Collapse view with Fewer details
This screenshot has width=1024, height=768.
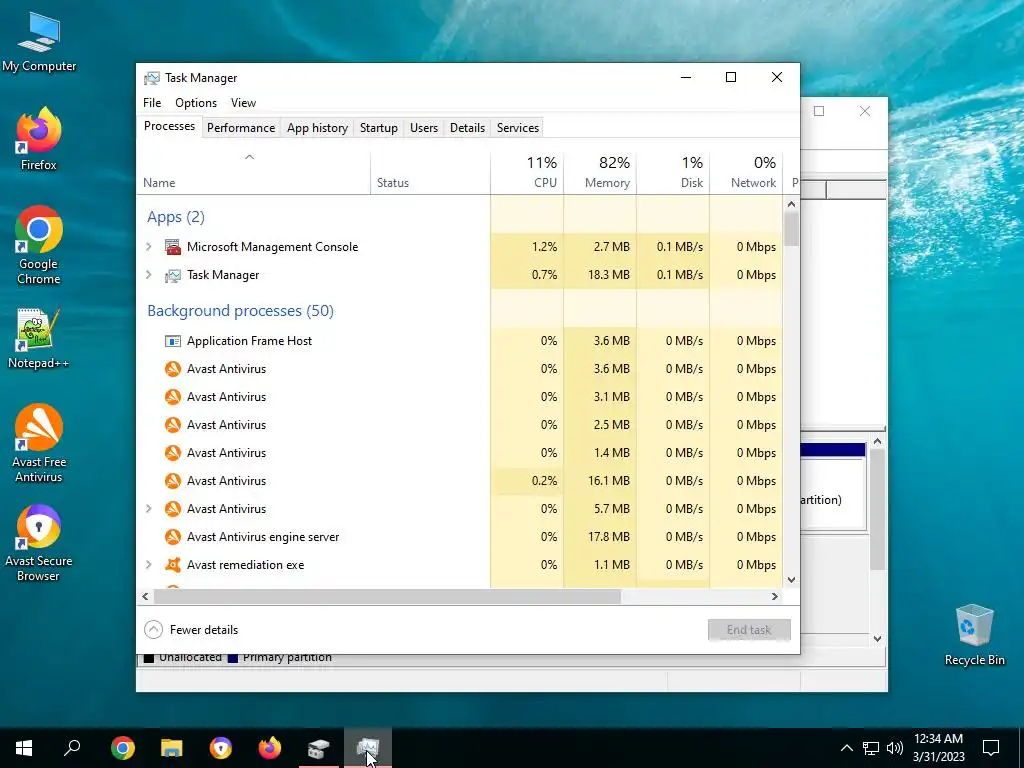(191, 630)
